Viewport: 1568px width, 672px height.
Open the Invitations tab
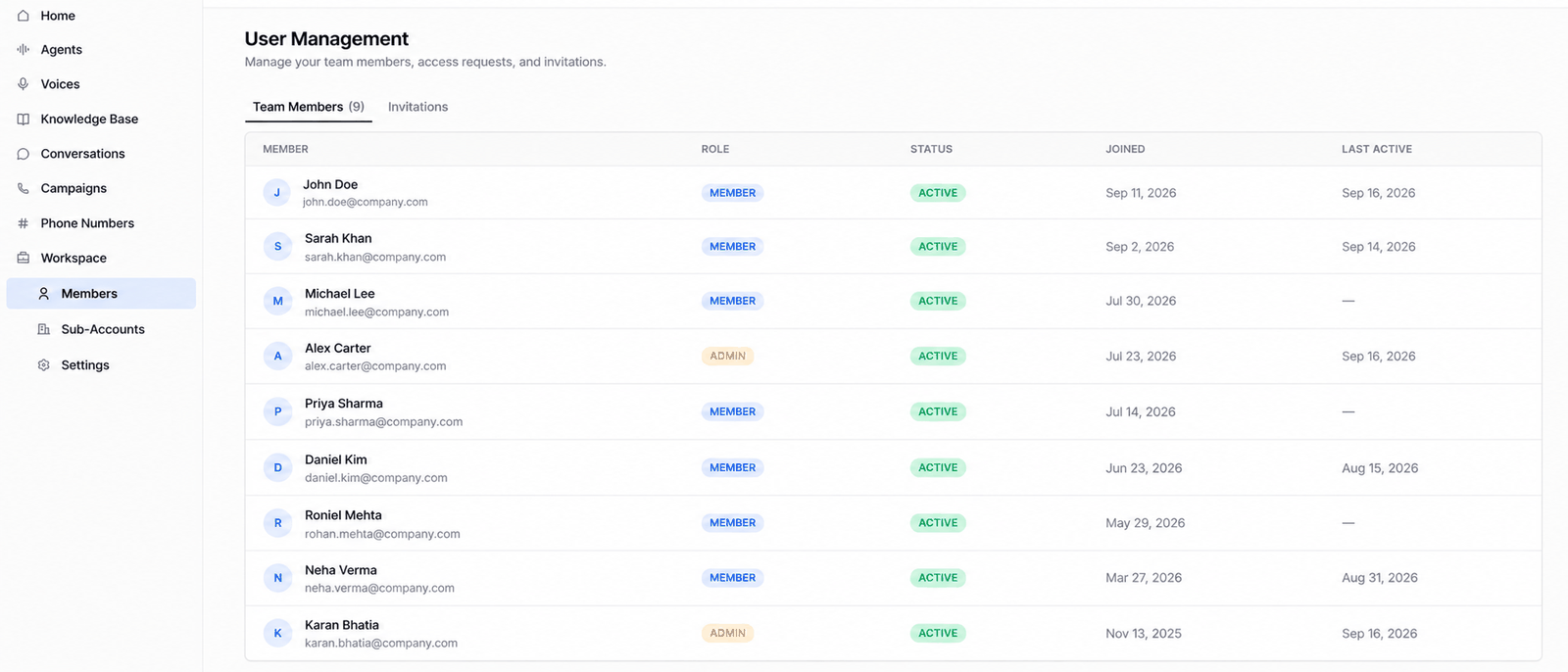417,107
